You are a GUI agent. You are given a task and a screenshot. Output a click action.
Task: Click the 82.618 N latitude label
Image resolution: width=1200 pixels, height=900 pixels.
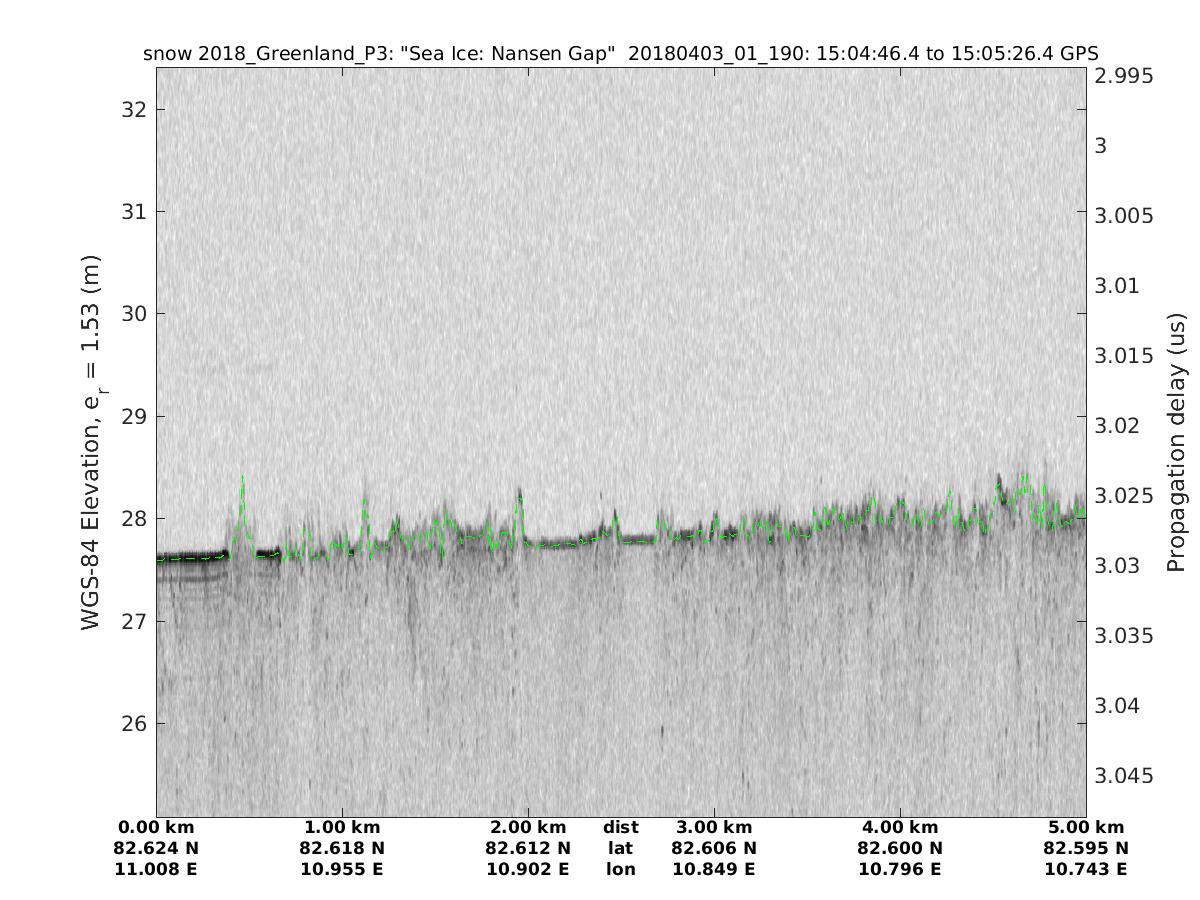coord(342,848)
